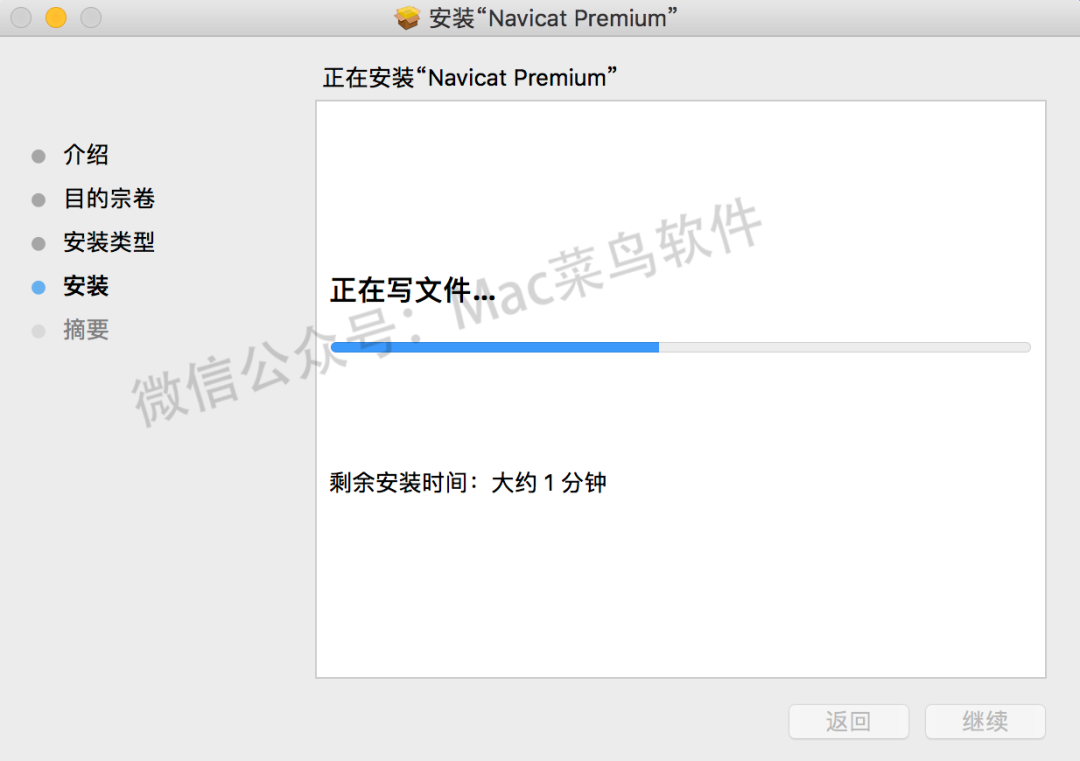Screen dimensions: 1080x761
Task: Click the gray bullet next to 介绍
Action: [x=39, y=156]
